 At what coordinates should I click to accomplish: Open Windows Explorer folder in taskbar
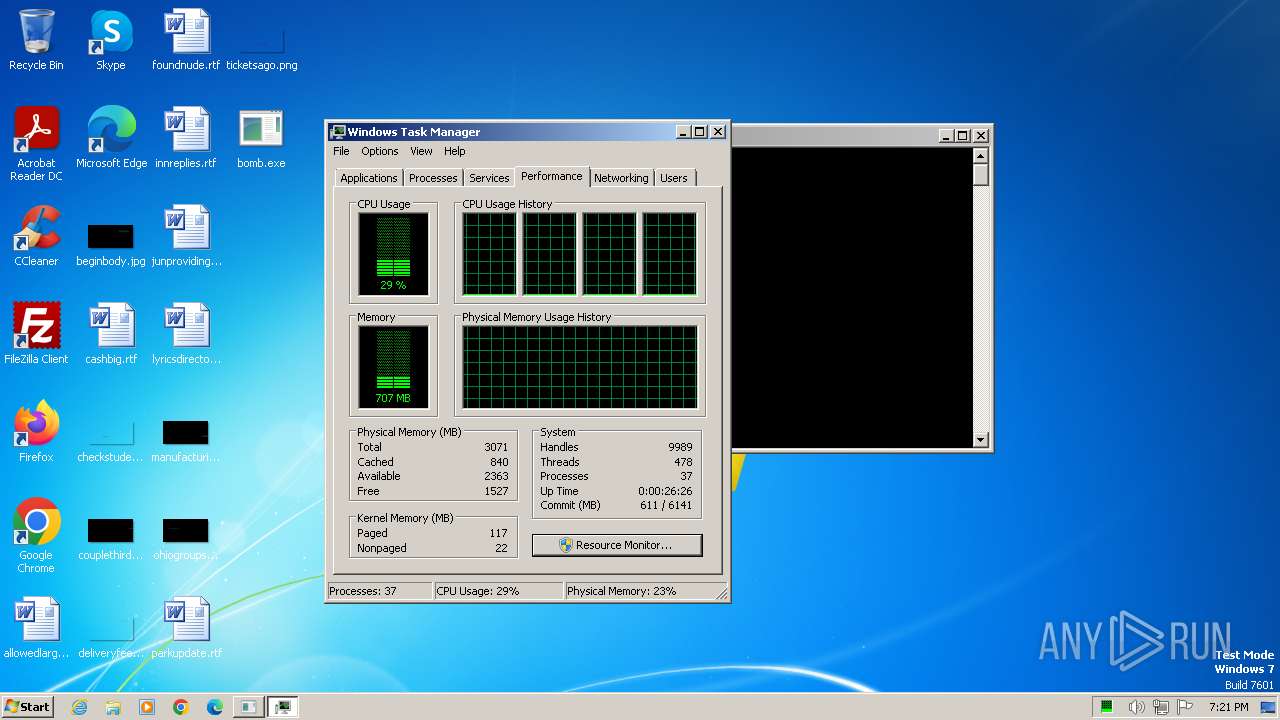pyautogui.click(x=113, y=707)
